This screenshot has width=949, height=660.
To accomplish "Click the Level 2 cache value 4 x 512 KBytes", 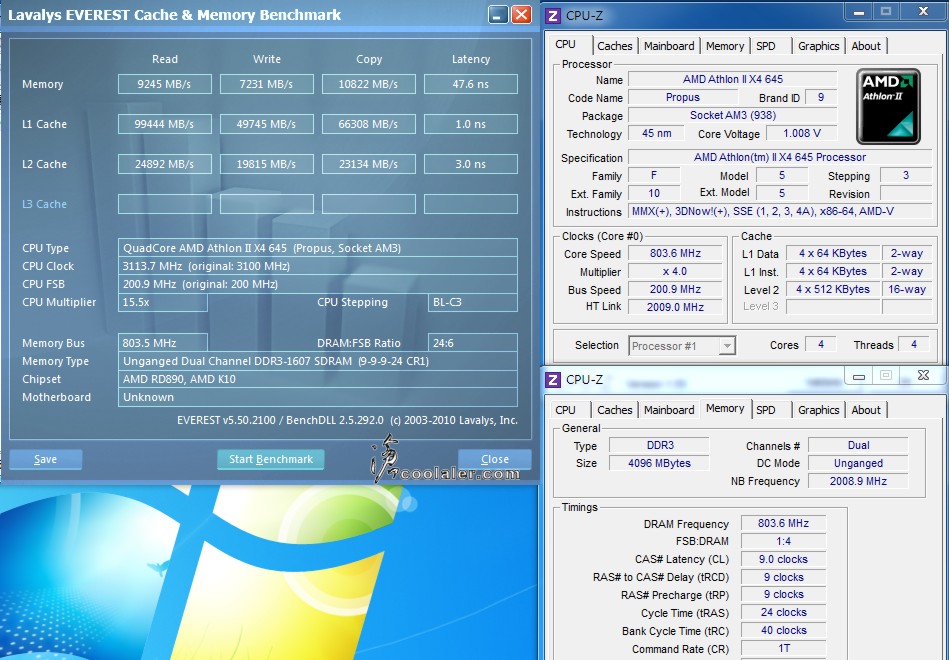I will 832,289.
